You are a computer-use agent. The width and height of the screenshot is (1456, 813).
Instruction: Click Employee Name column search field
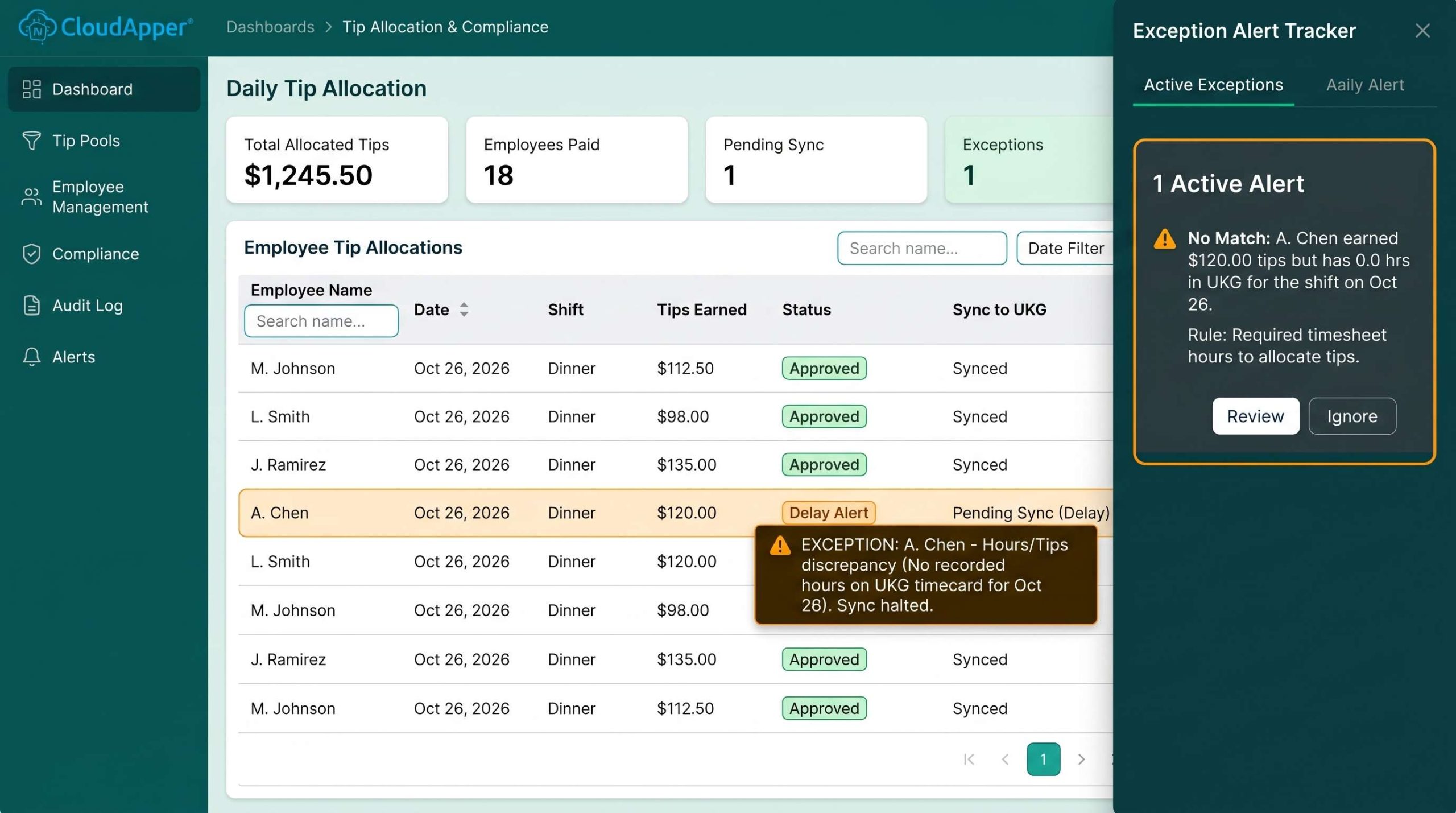[x=321, y=321]
